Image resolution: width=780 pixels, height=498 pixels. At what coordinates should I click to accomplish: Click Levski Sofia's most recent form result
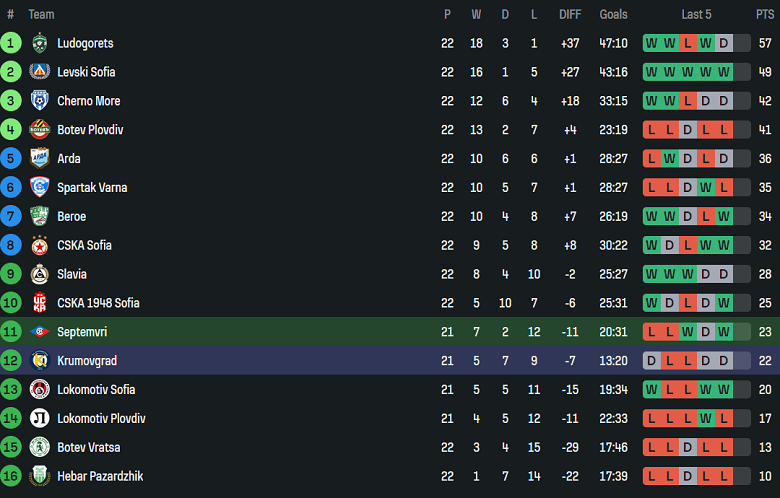[724, 72]
